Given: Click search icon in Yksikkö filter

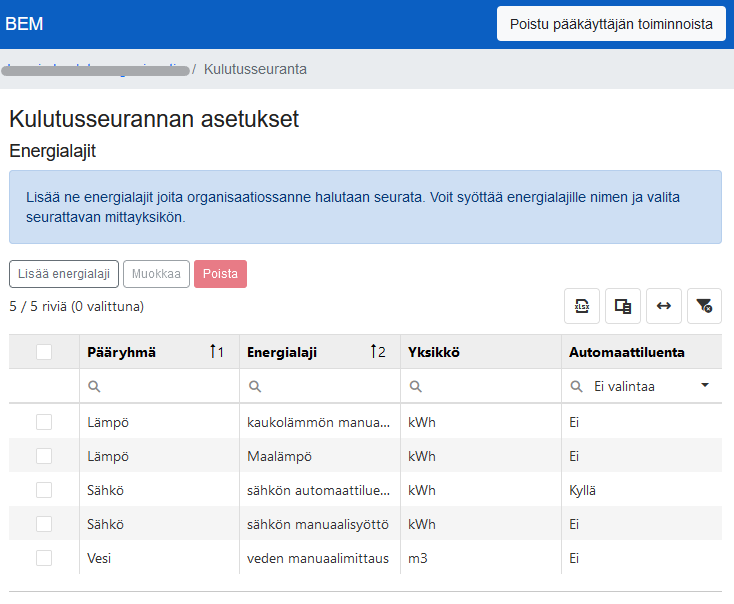Looking at the screenshot, I should [416, 386].
